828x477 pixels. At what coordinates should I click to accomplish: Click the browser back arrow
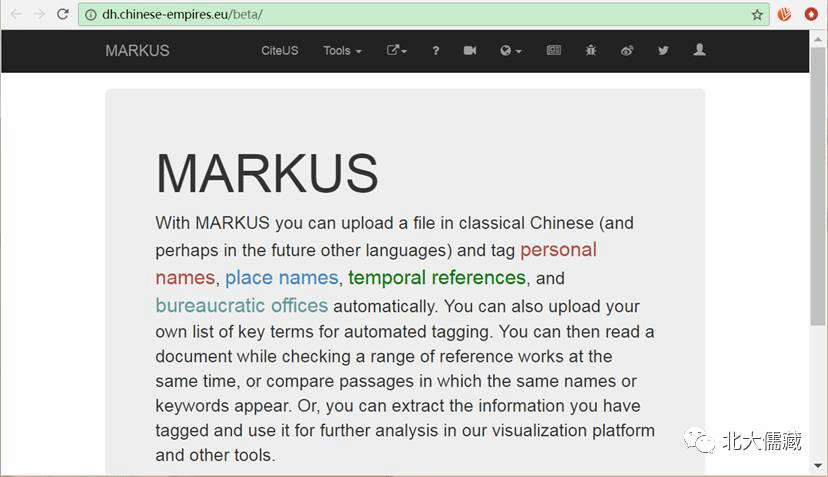[x=15, y=14]
